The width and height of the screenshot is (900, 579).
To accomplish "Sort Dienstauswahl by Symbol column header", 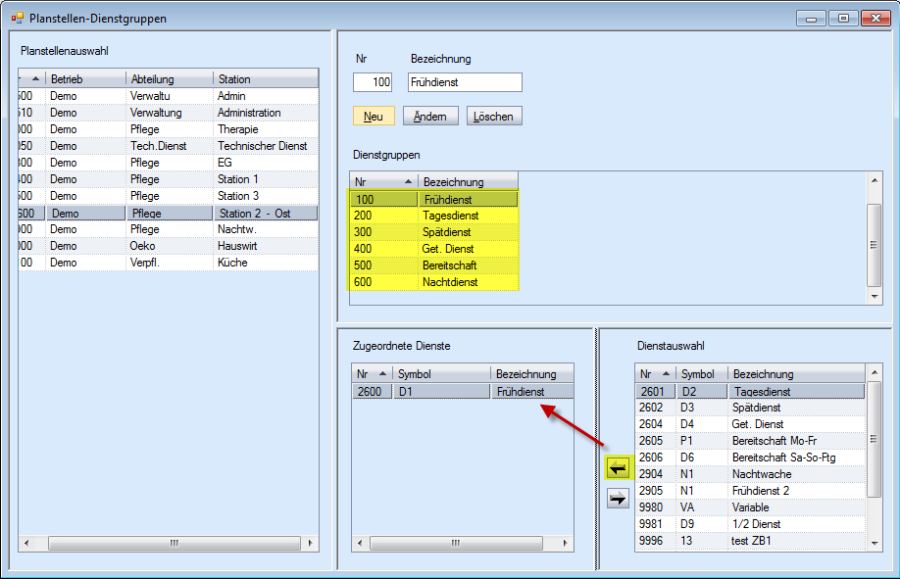I will (x=700, y=374).
